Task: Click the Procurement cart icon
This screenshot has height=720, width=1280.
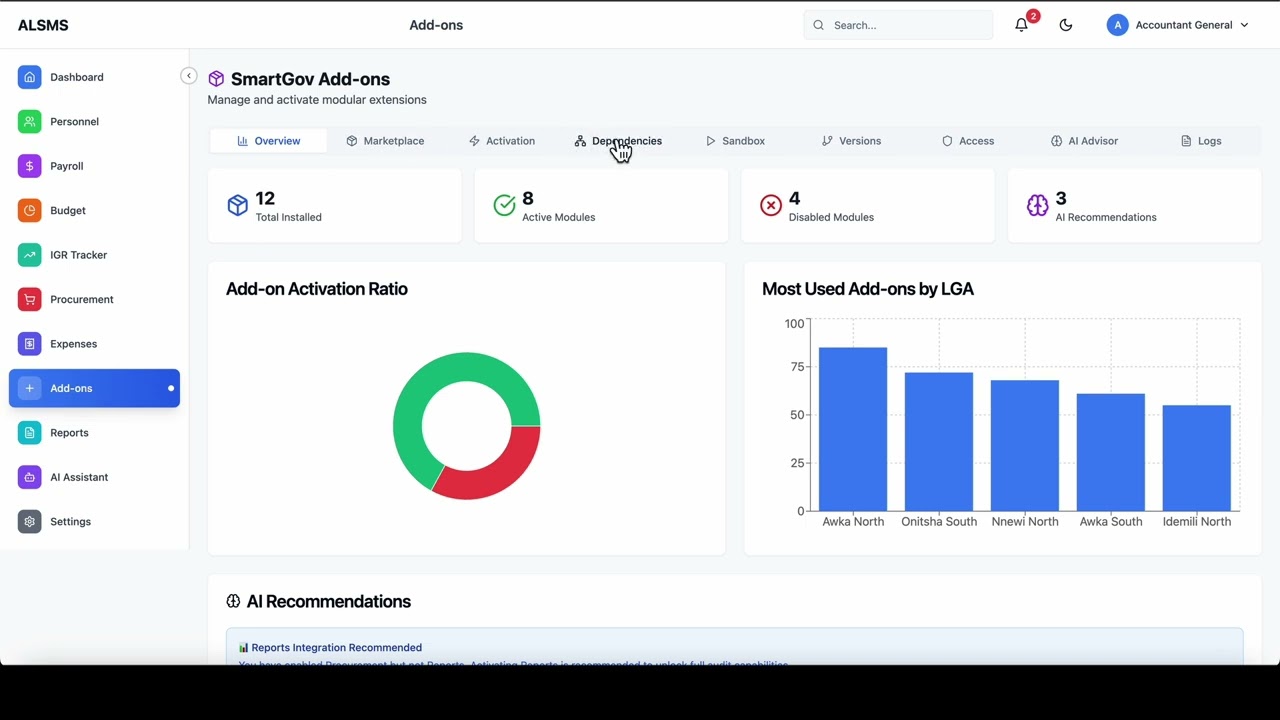Action: coord(29,299)
